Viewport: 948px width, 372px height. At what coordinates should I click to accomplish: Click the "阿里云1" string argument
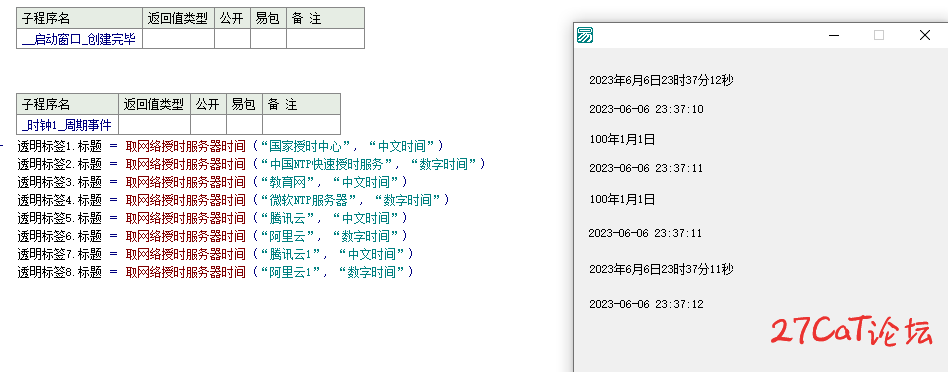tap(292, 272)
